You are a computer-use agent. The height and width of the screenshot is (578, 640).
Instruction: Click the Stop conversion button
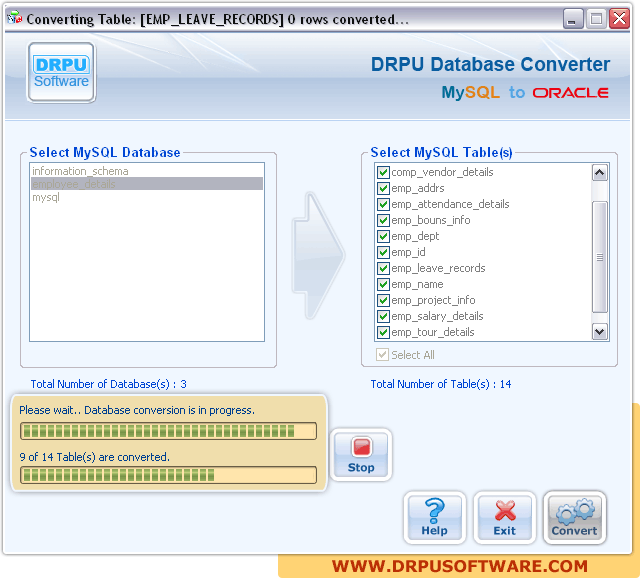(x=361, y=455)
